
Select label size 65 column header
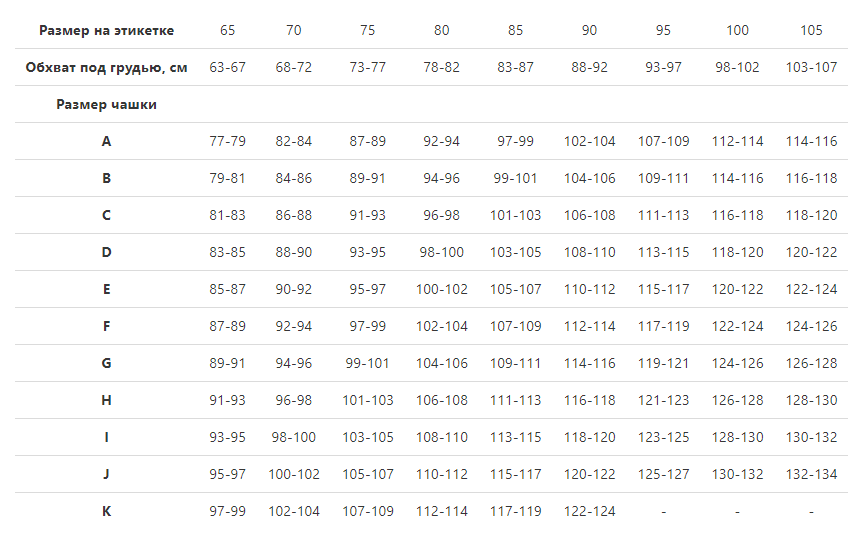point(227,31)
